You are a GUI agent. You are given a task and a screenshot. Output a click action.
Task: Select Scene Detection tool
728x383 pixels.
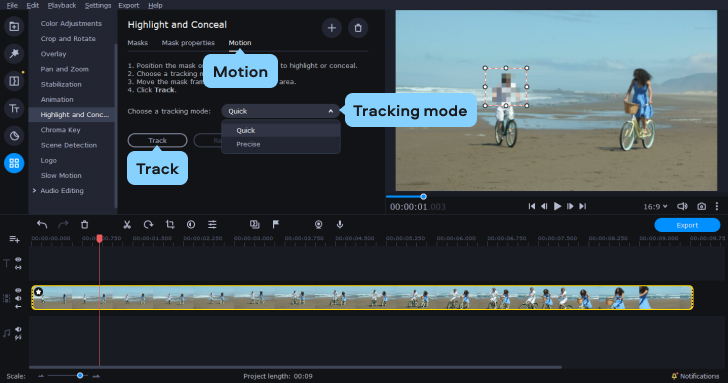coord(69,145)
